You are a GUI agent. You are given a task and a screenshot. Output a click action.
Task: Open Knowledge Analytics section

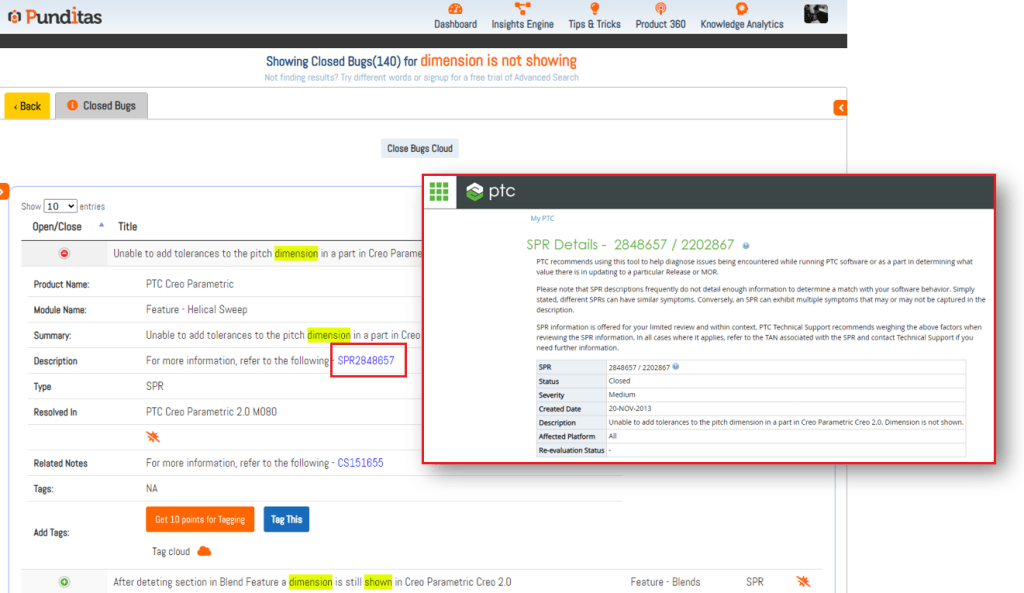click(x=741, y=16)
